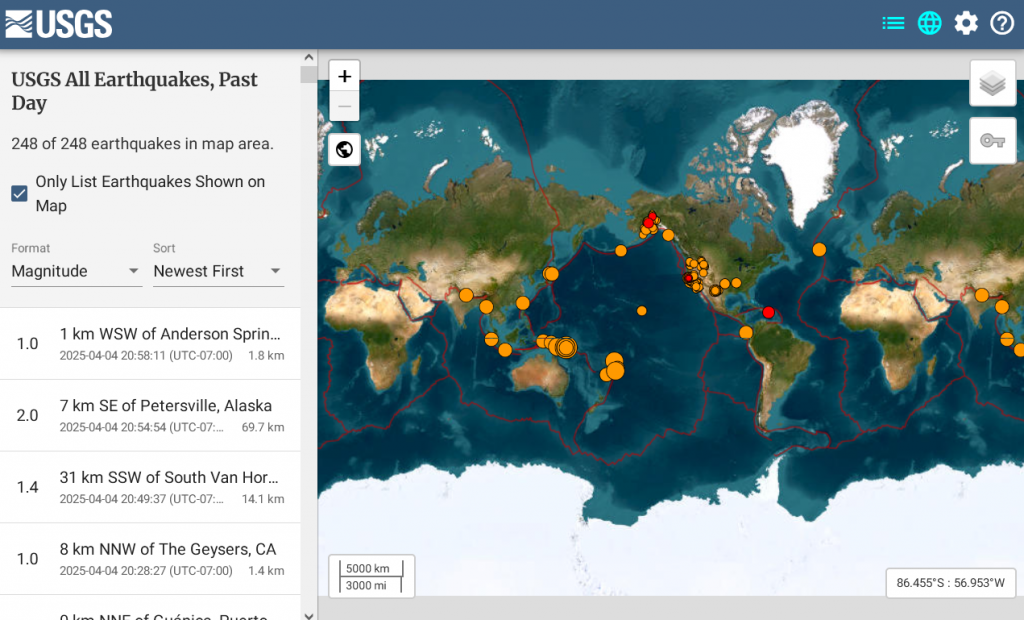Open the Sort dropdown showing Newest First
This screenshot has height=620, width=1024.
(x=218, y=271)
